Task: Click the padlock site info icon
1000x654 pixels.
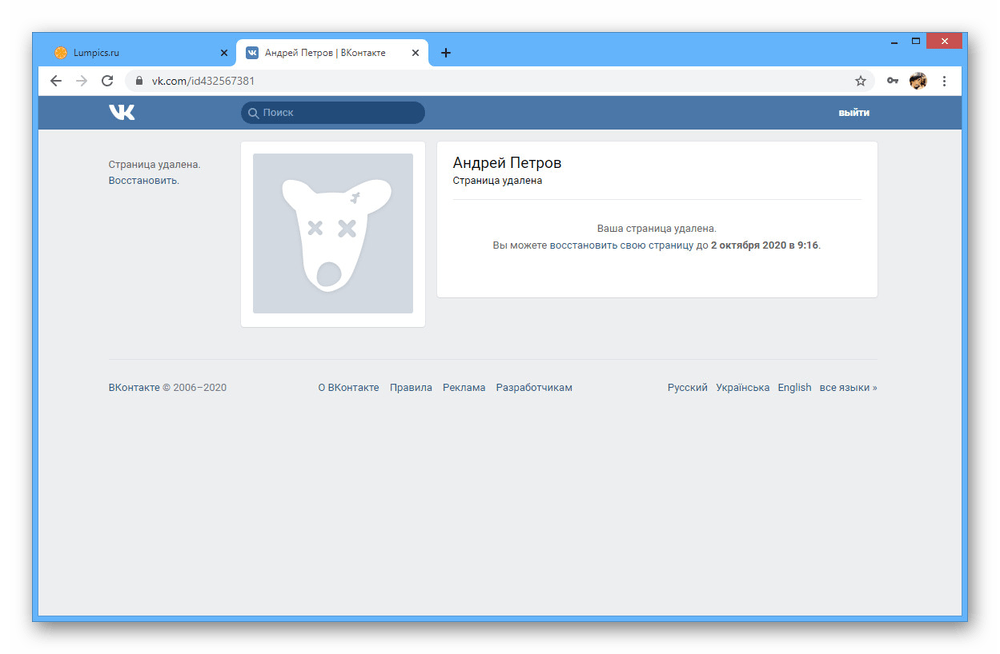Action: pos(139,81)
